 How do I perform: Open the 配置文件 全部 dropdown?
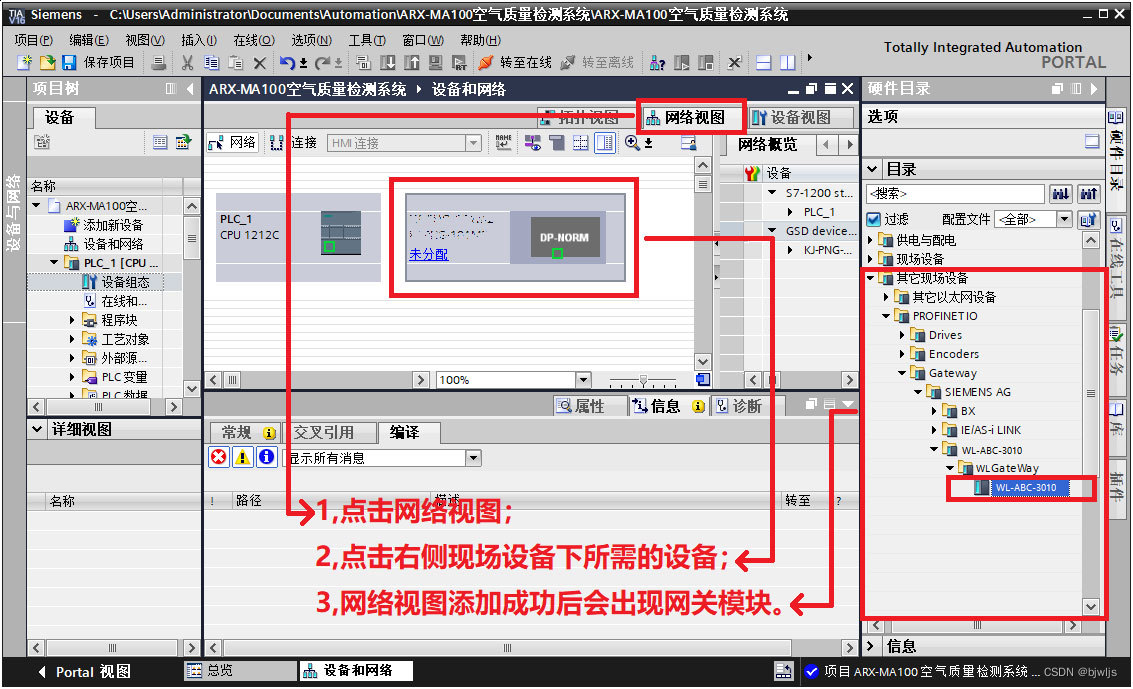point(1064,219)
